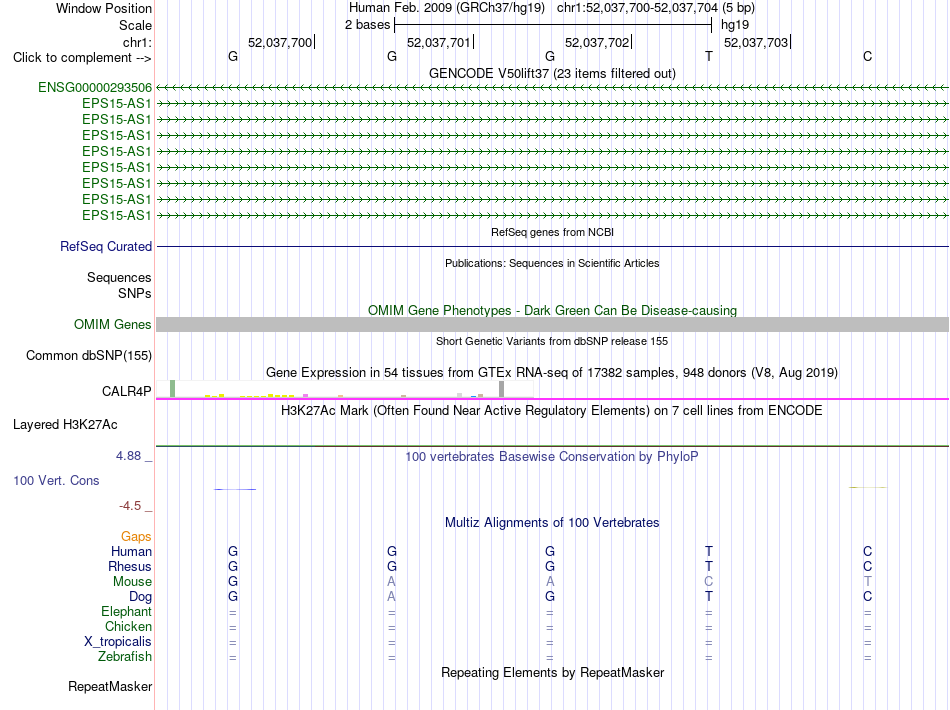Click the C base in complement row
This screenshot has height=710, width=950.
[868, 56]
